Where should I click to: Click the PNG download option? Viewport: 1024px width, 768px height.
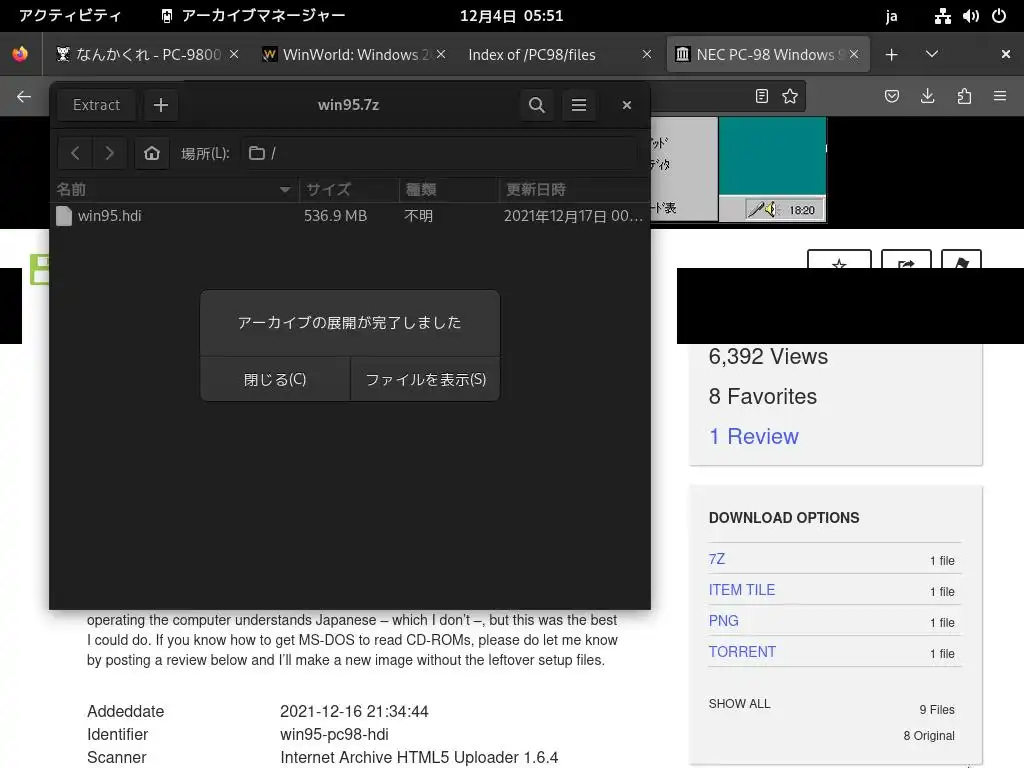coord(724,620)
